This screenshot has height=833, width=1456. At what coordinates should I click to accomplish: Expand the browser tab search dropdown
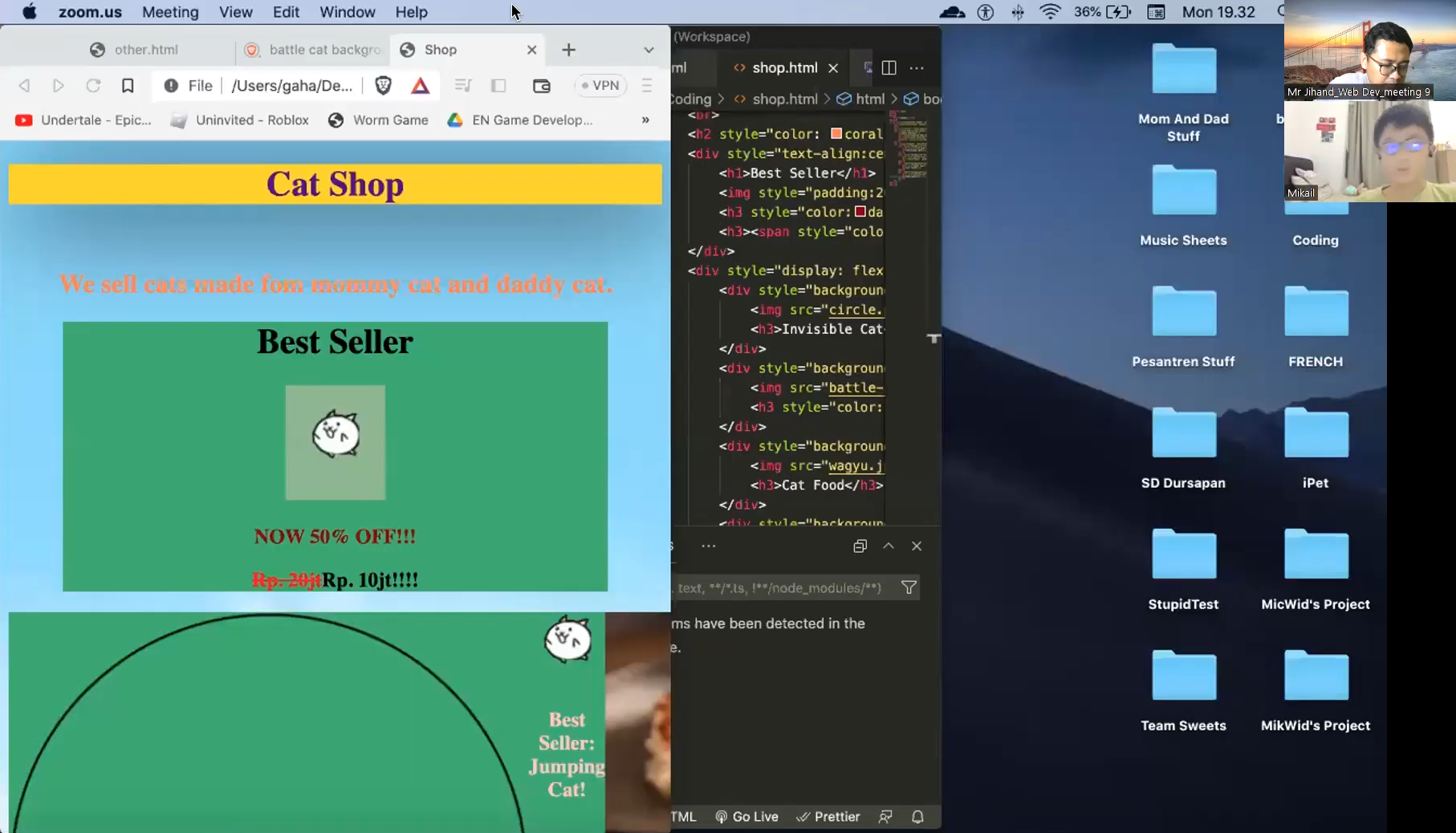click(x=649, y=50)
